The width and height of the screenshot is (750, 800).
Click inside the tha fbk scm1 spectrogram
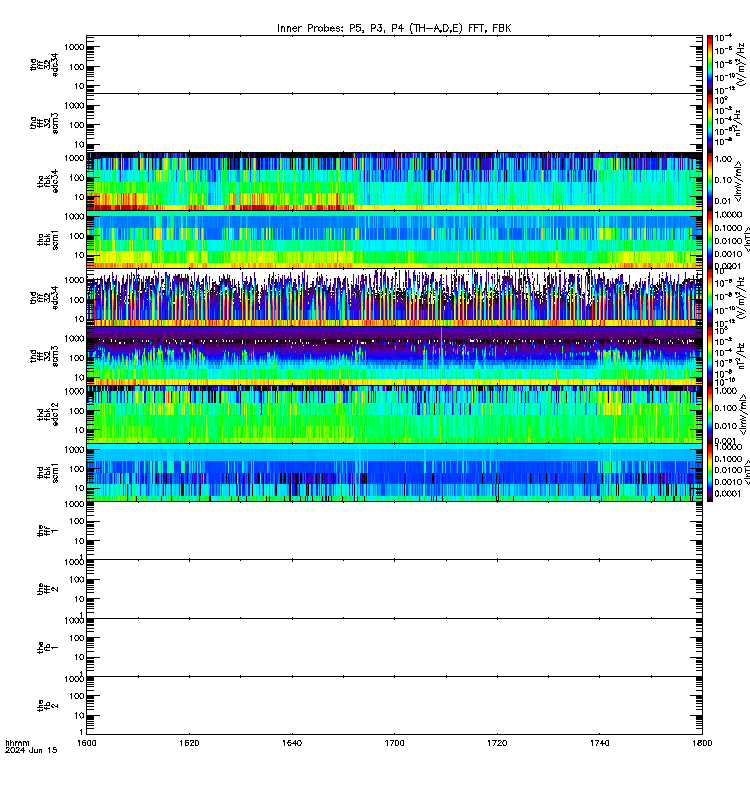coord(394,239)
